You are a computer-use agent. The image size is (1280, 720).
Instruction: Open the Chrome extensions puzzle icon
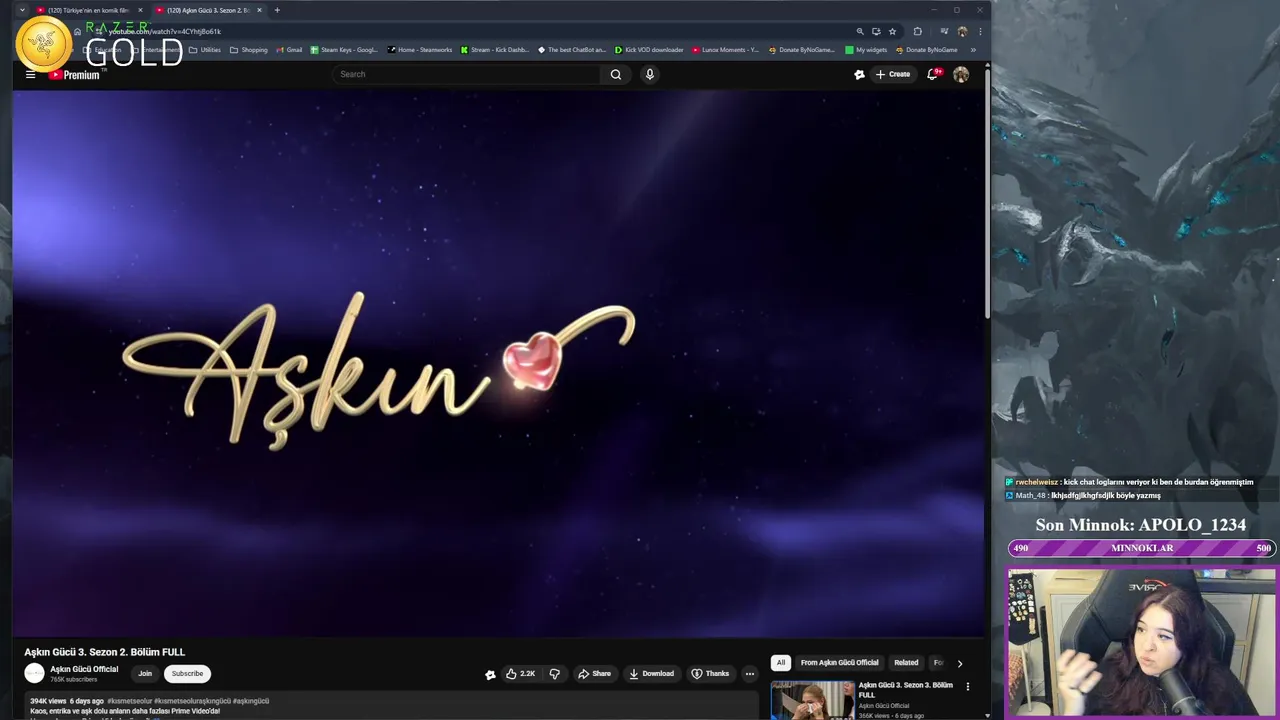coord(917,31)
